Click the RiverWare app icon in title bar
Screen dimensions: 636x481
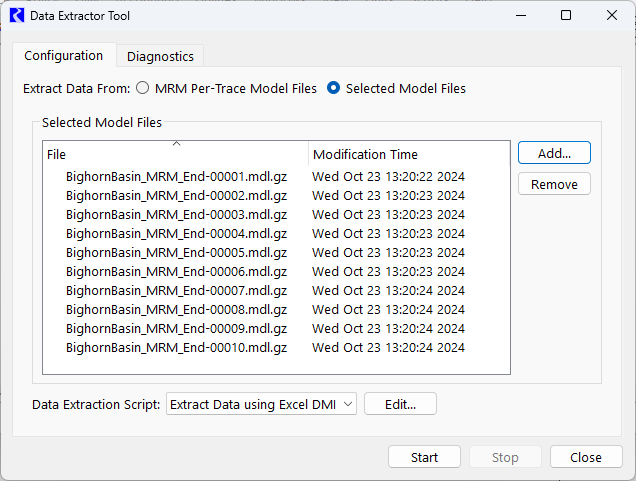17,16
